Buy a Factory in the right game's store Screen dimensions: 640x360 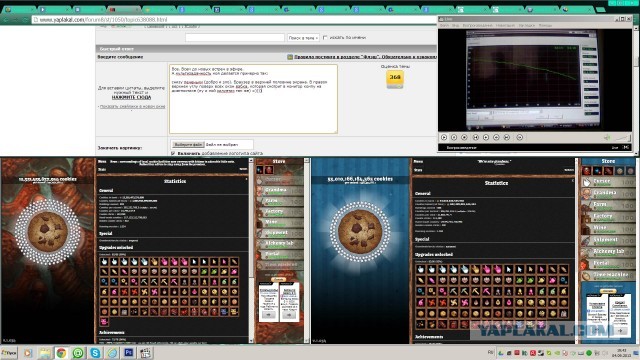click(608, 217)
